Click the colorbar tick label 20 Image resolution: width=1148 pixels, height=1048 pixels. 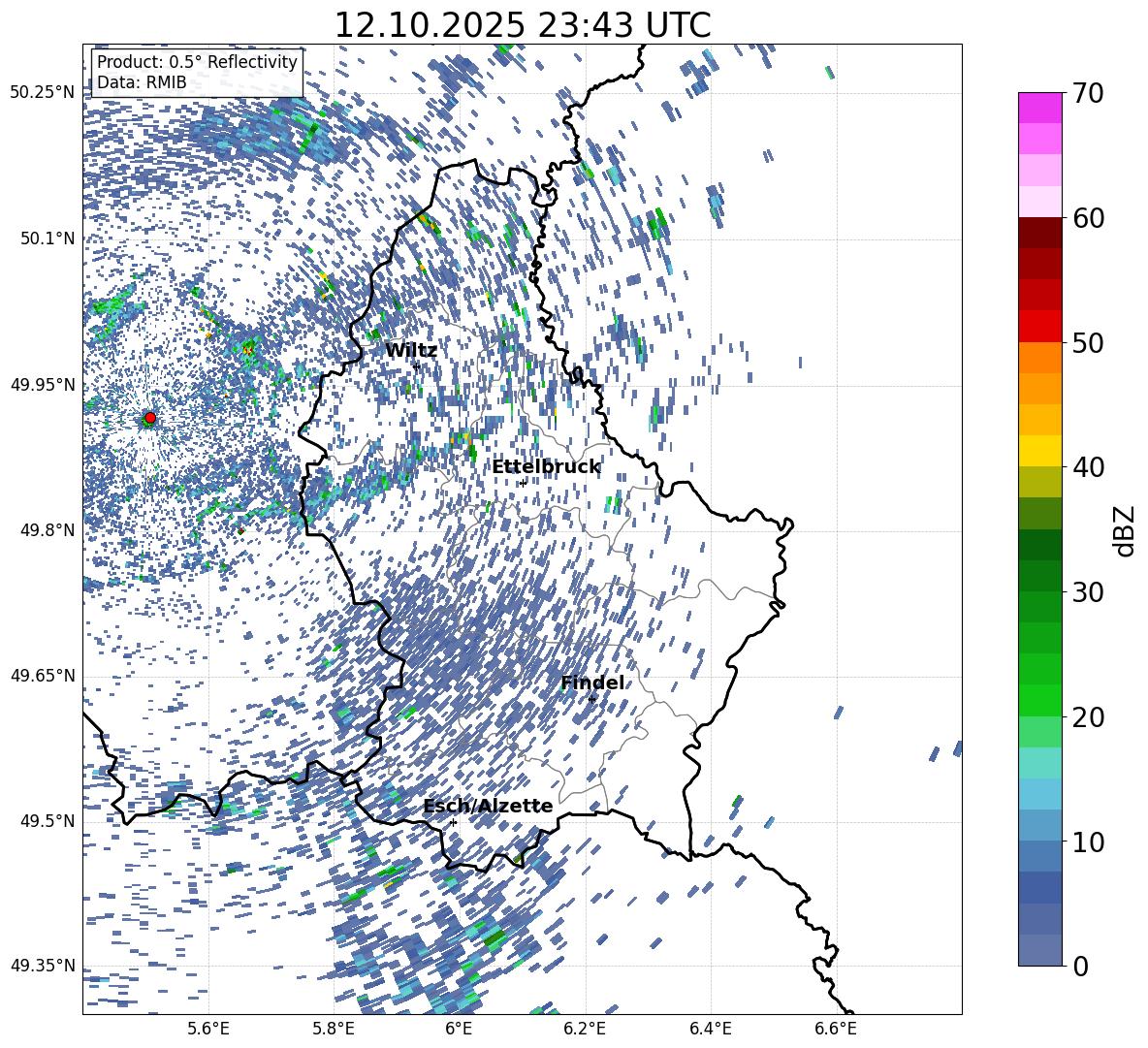(x=1088, y=717)
